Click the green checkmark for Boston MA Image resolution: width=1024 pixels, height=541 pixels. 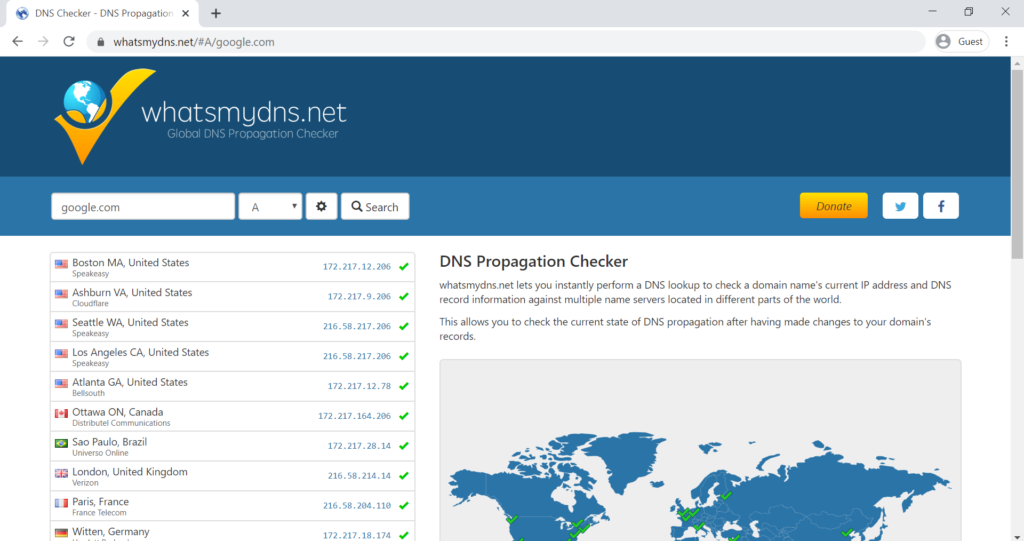(x=404, y=267)
